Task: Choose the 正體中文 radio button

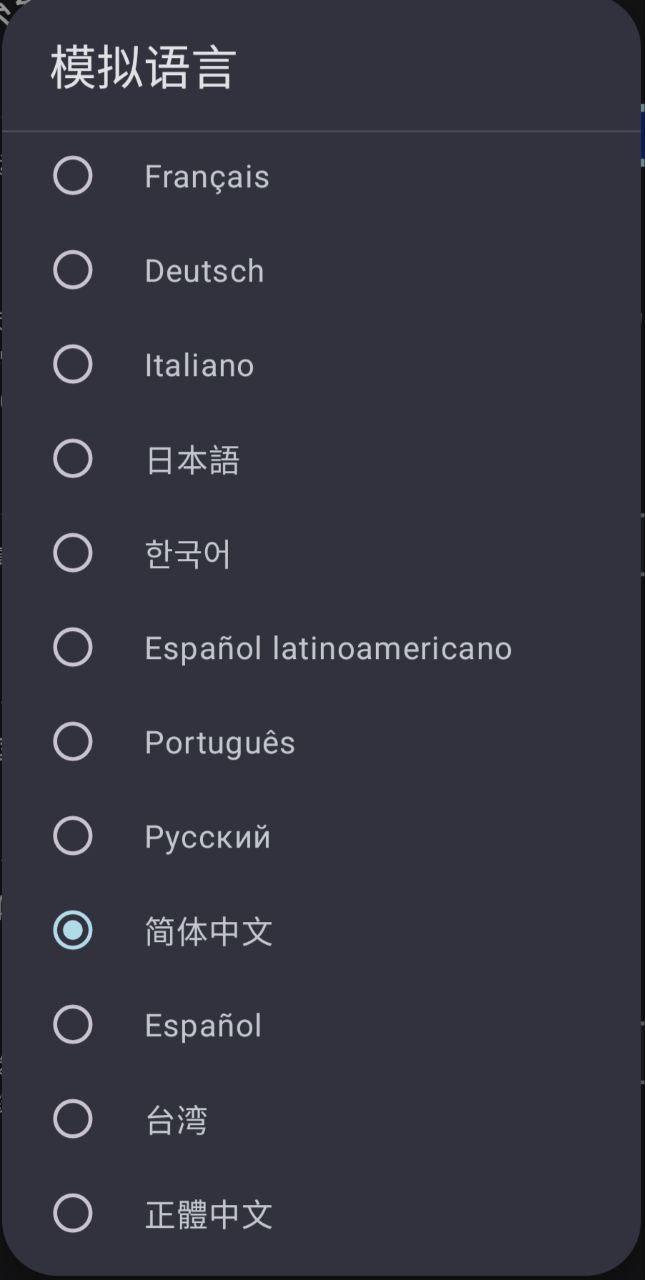Action: (x=73, y=1214)
